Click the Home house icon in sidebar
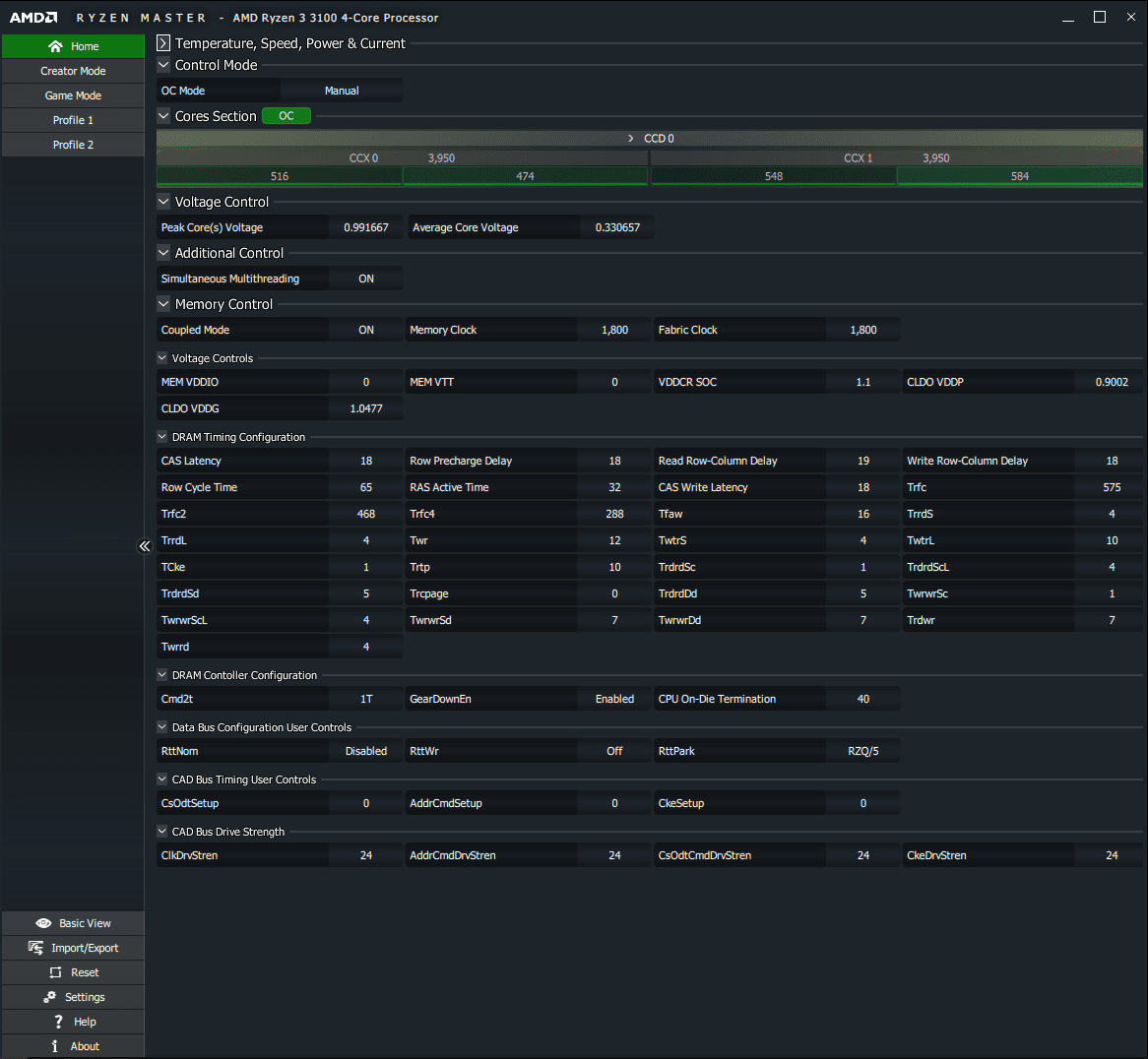 pos(56,46)
